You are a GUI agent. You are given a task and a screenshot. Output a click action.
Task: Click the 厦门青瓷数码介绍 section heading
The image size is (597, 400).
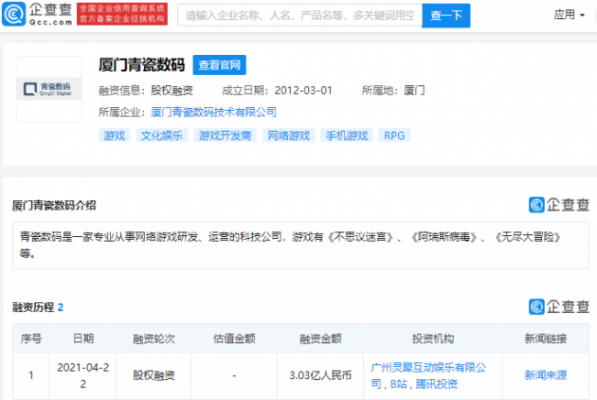(x=54, y=206)
